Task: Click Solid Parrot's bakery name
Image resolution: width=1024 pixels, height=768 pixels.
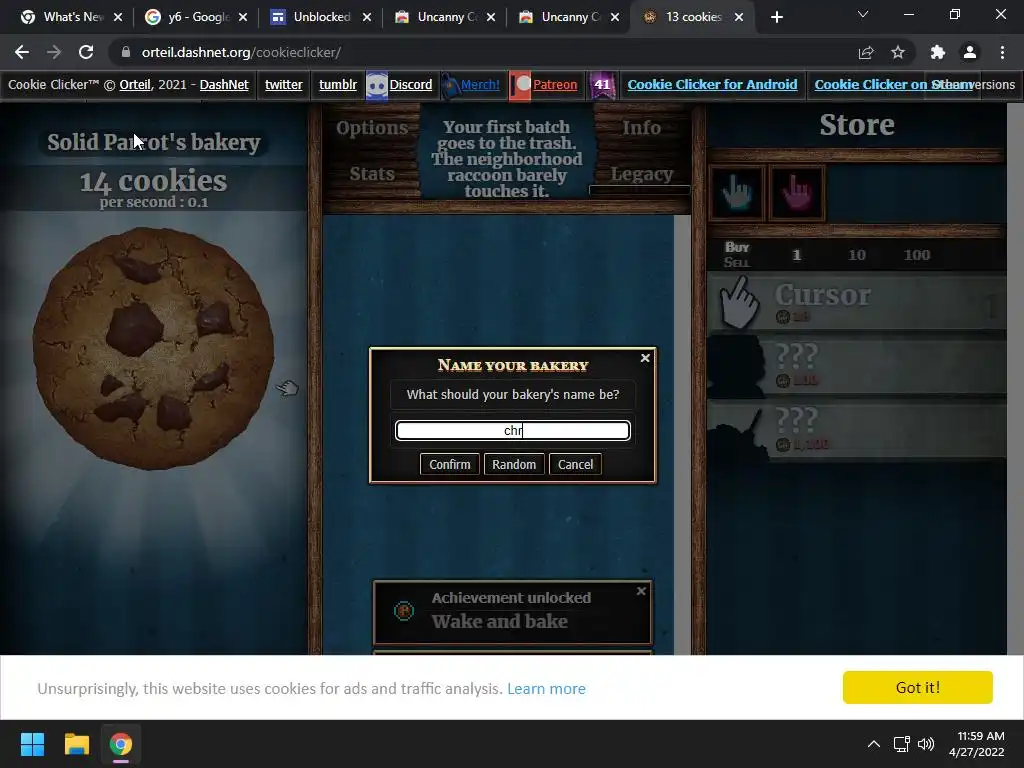Action: pos(153,142)
